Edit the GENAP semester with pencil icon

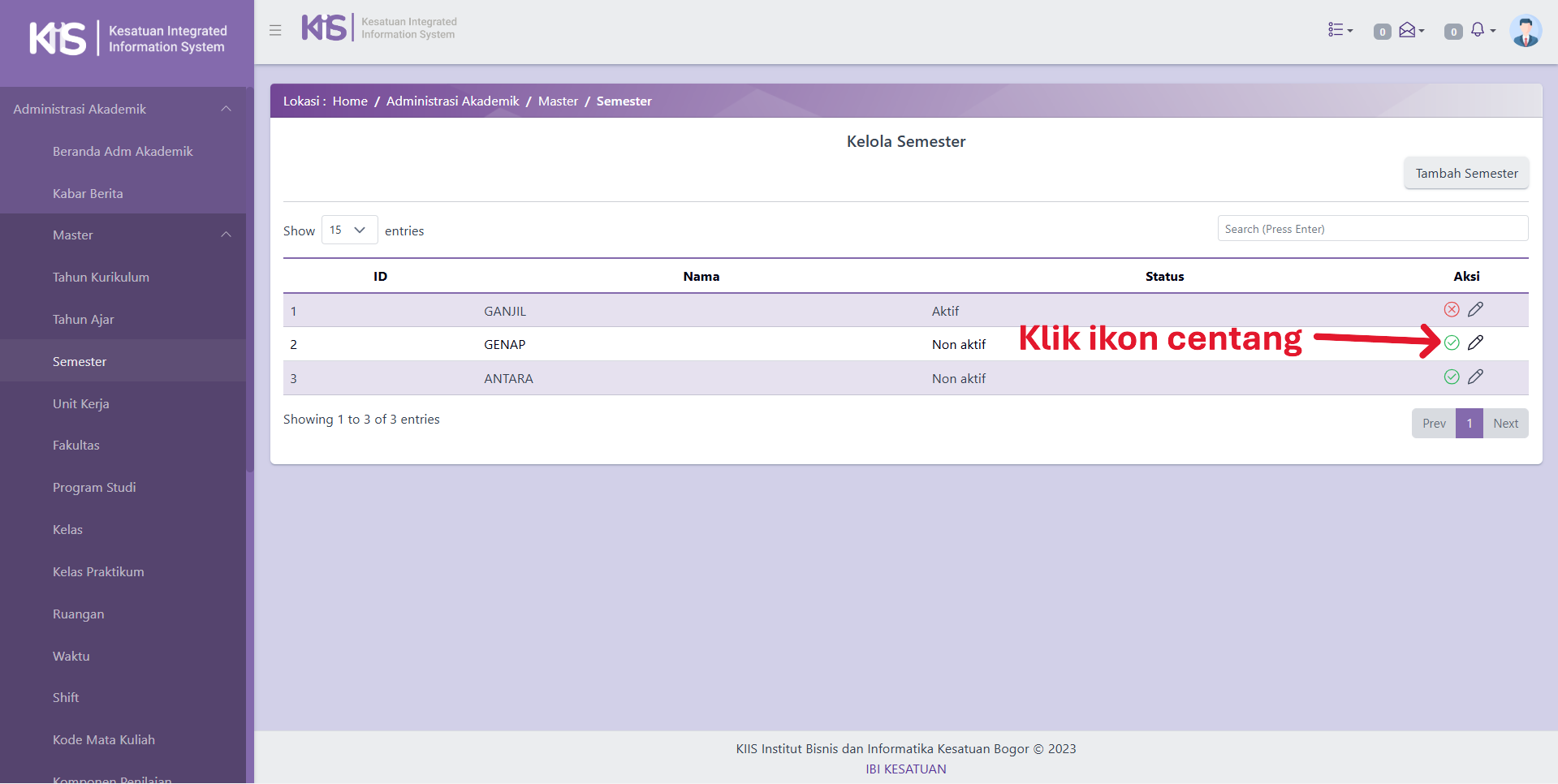click(x=1475, y=342)
